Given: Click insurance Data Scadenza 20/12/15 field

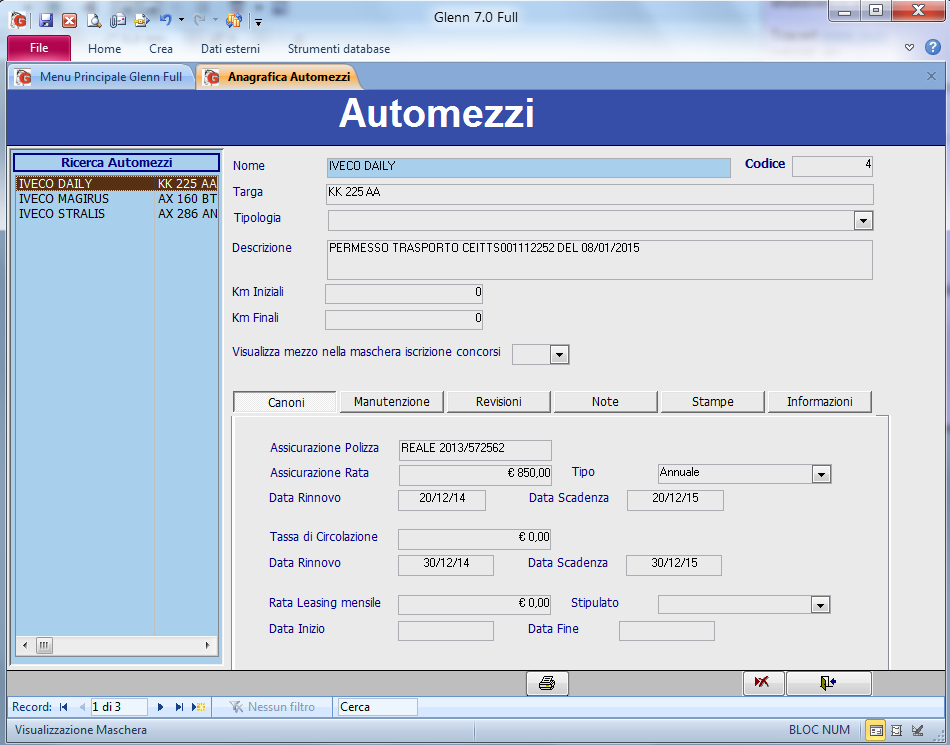Looking at the screenshot, I should tap(675, 500).
